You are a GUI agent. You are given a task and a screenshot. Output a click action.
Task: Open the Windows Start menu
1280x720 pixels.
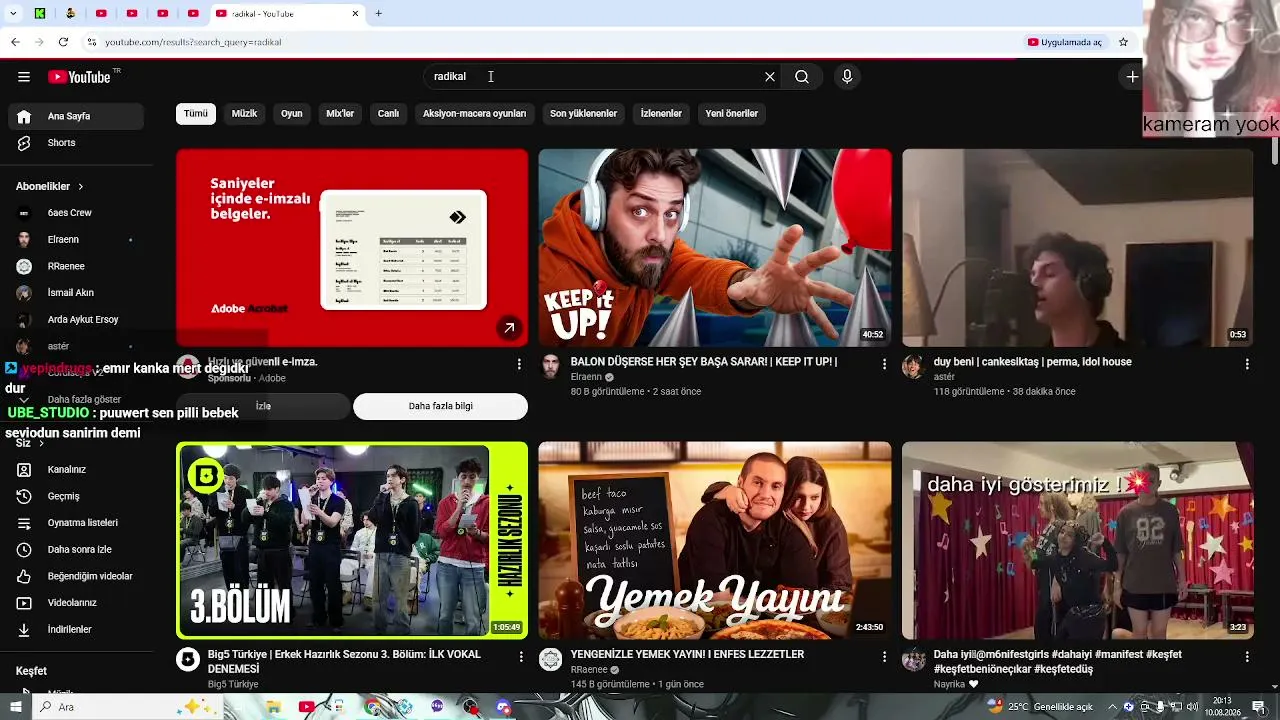click(x=17, y=707)
